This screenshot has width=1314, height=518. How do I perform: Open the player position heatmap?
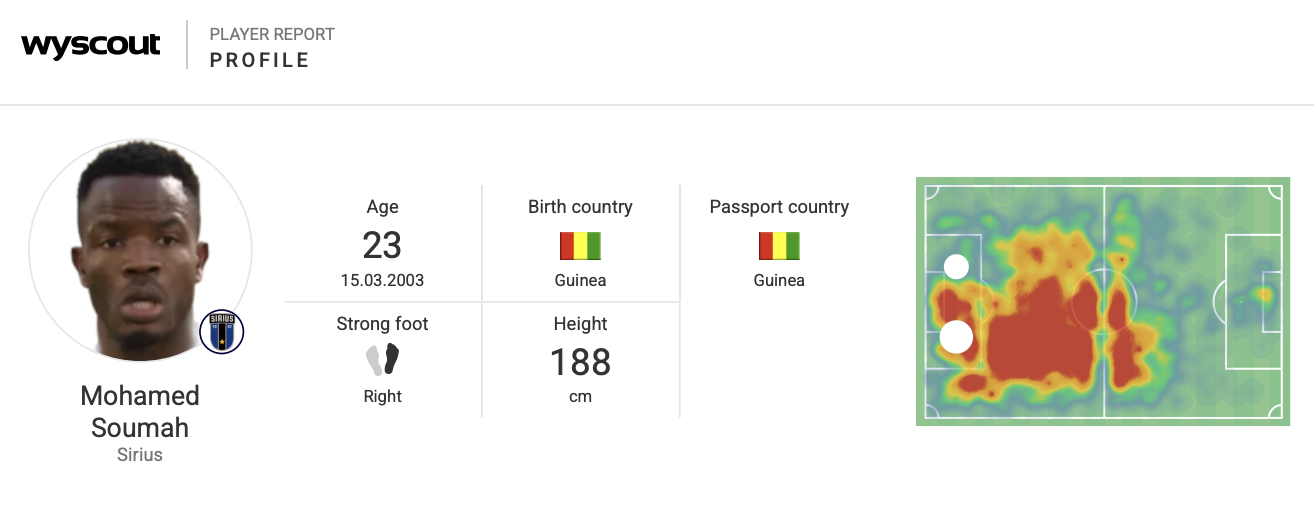1103,302
